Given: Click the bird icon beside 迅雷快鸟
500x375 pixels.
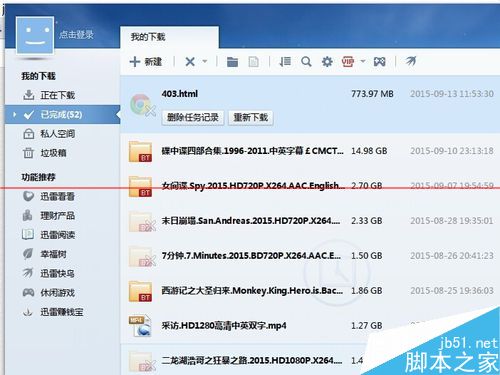Looking at the screenshot, I should coord(28,273).
